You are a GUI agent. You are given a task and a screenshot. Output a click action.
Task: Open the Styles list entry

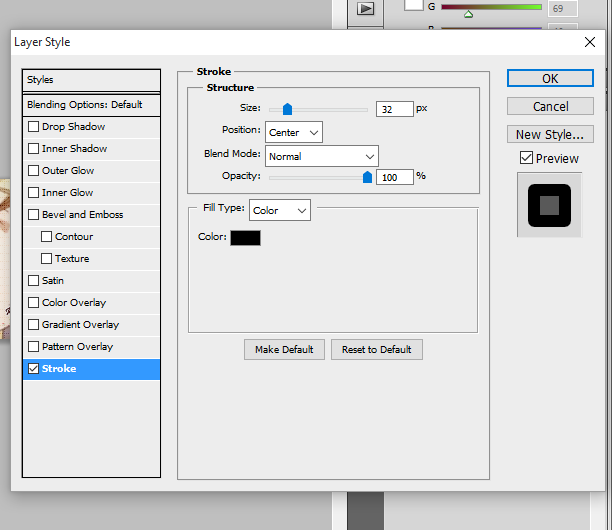[91, 80]
